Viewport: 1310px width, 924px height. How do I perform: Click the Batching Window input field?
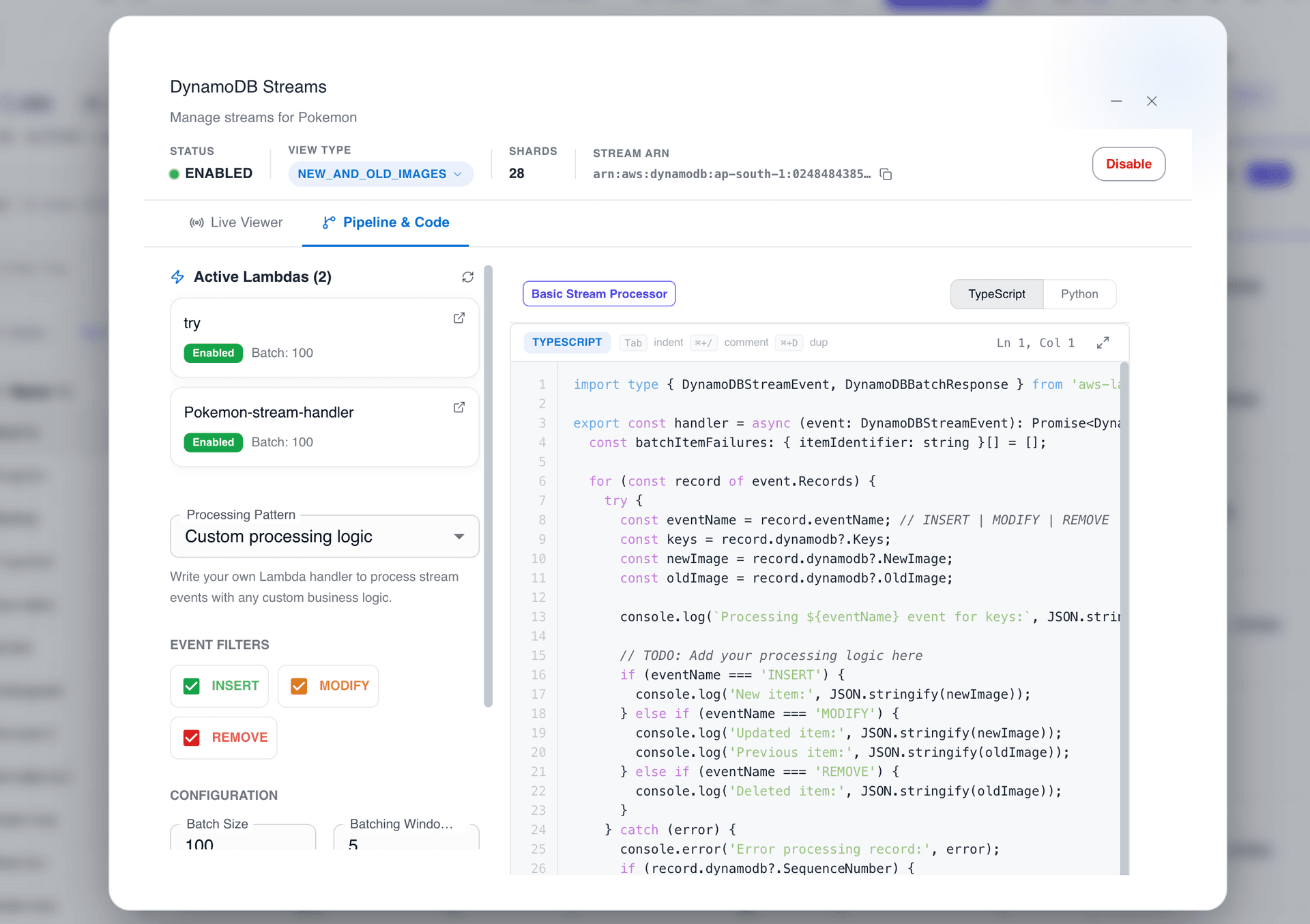pos(406,838)
